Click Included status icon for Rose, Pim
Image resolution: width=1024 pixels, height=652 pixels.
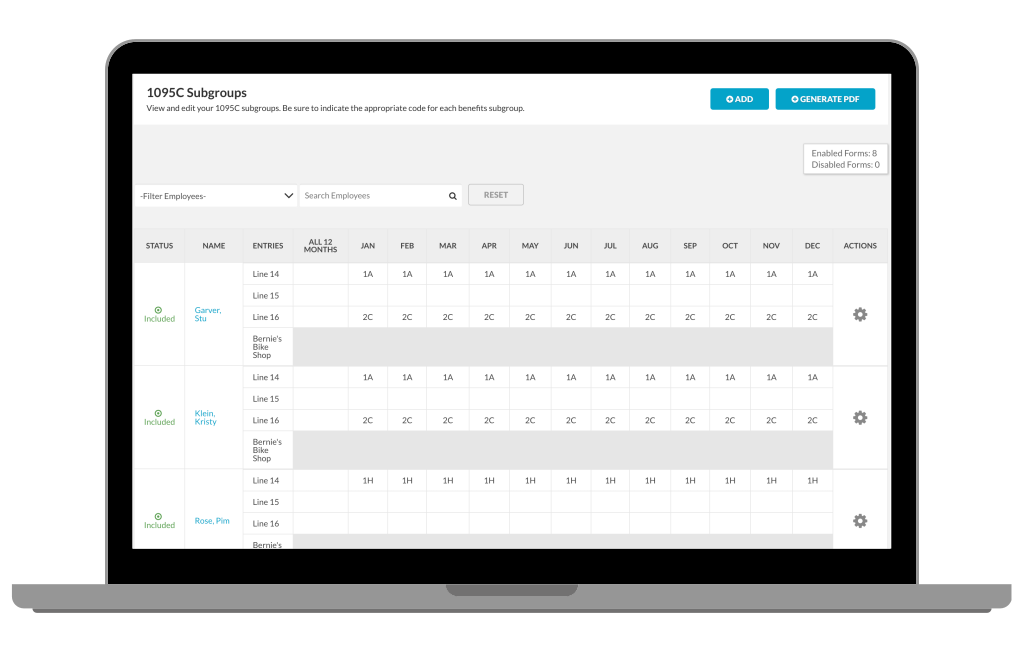tap(158, 516)
